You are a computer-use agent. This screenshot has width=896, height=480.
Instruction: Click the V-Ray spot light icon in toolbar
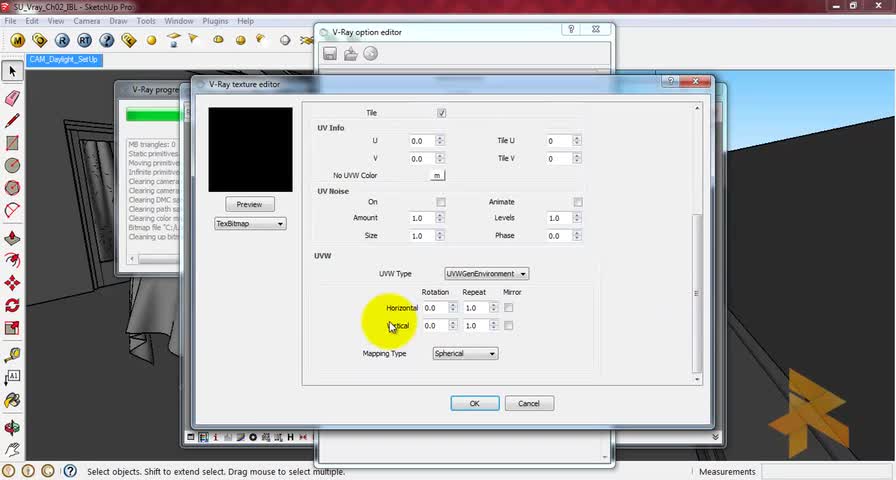point(193,39)
